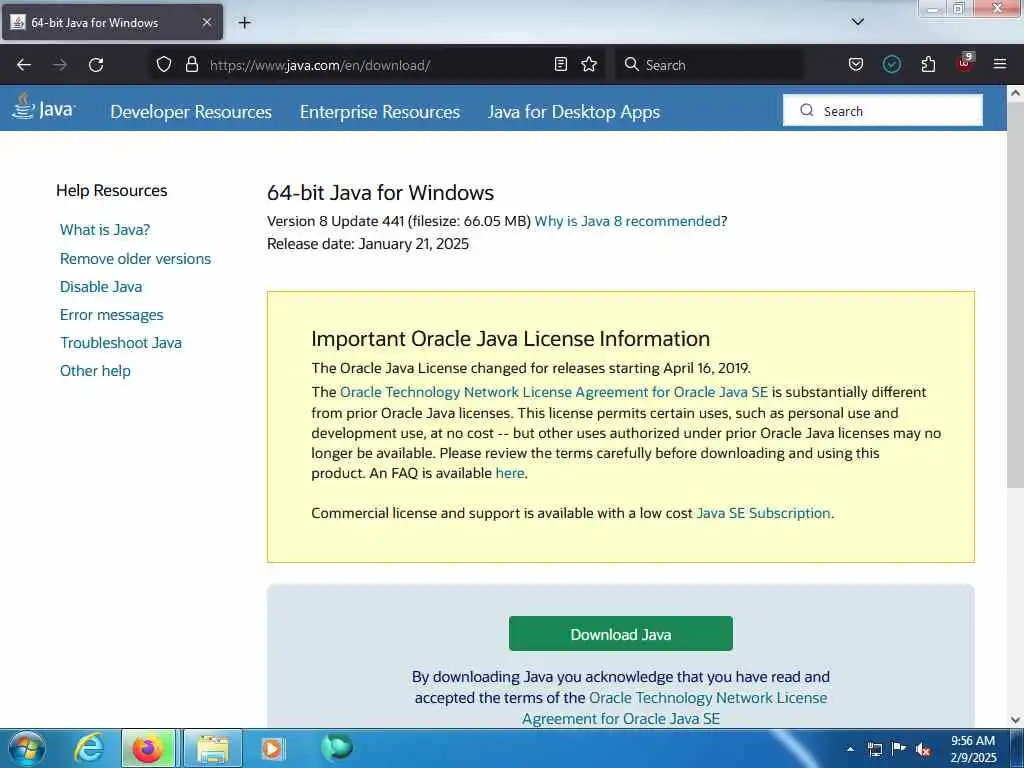
Task: Click the magnifier in Firefox search box
Action: tap(632, 64)
